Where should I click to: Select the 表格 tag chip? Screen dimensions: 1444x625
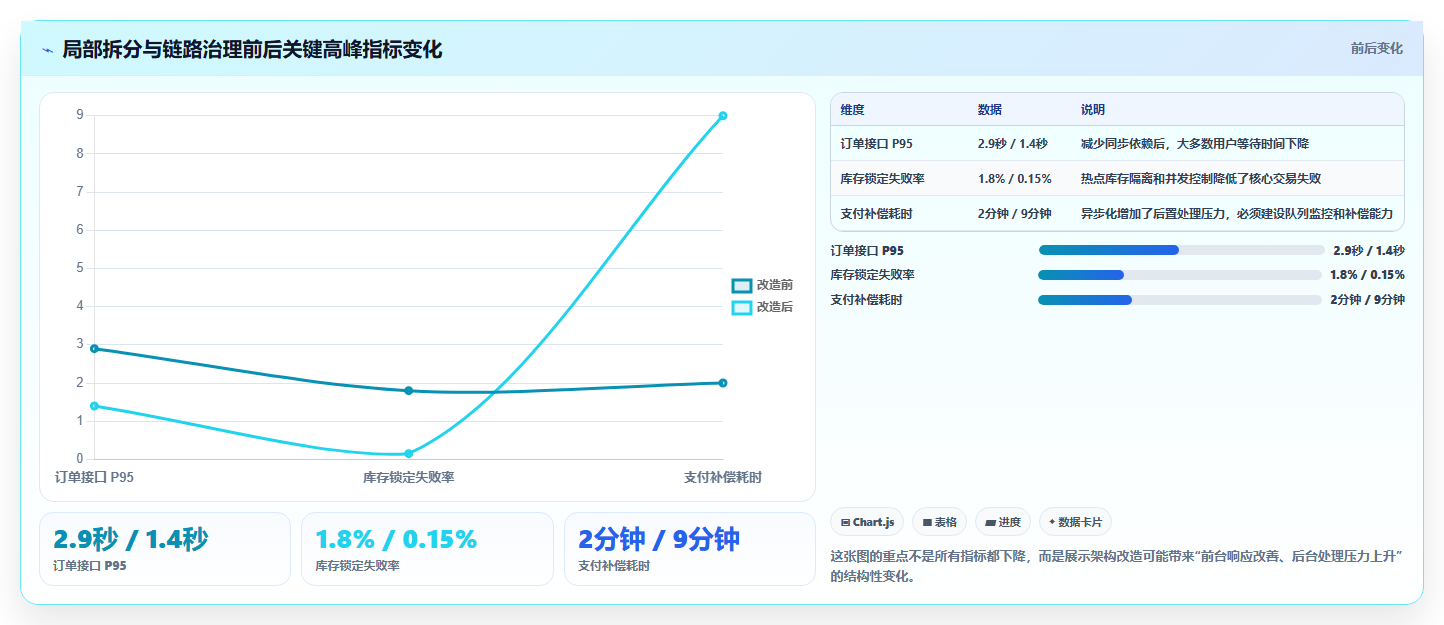click(939, 522)
